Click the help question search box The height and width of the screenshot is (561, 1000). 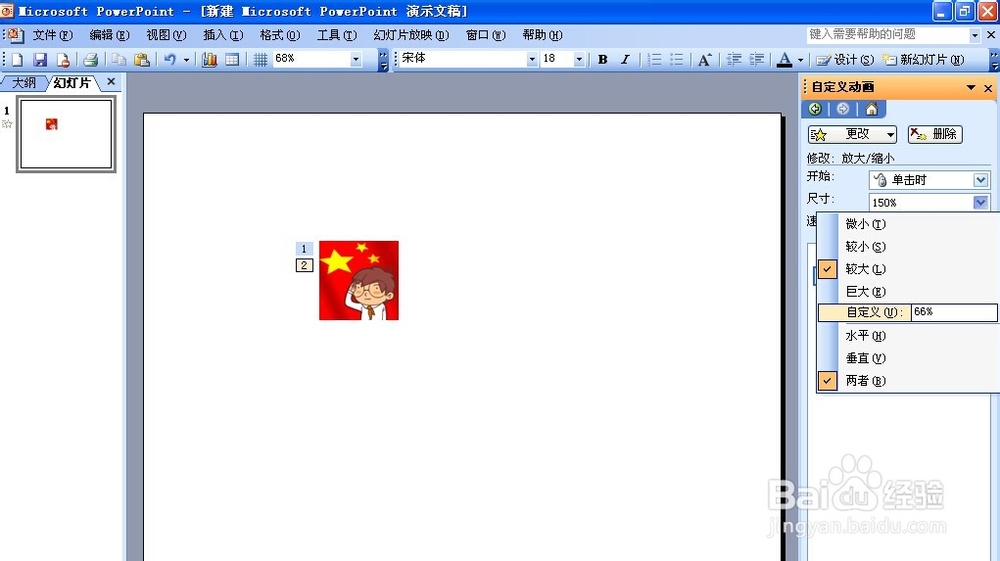click(888, 35)
